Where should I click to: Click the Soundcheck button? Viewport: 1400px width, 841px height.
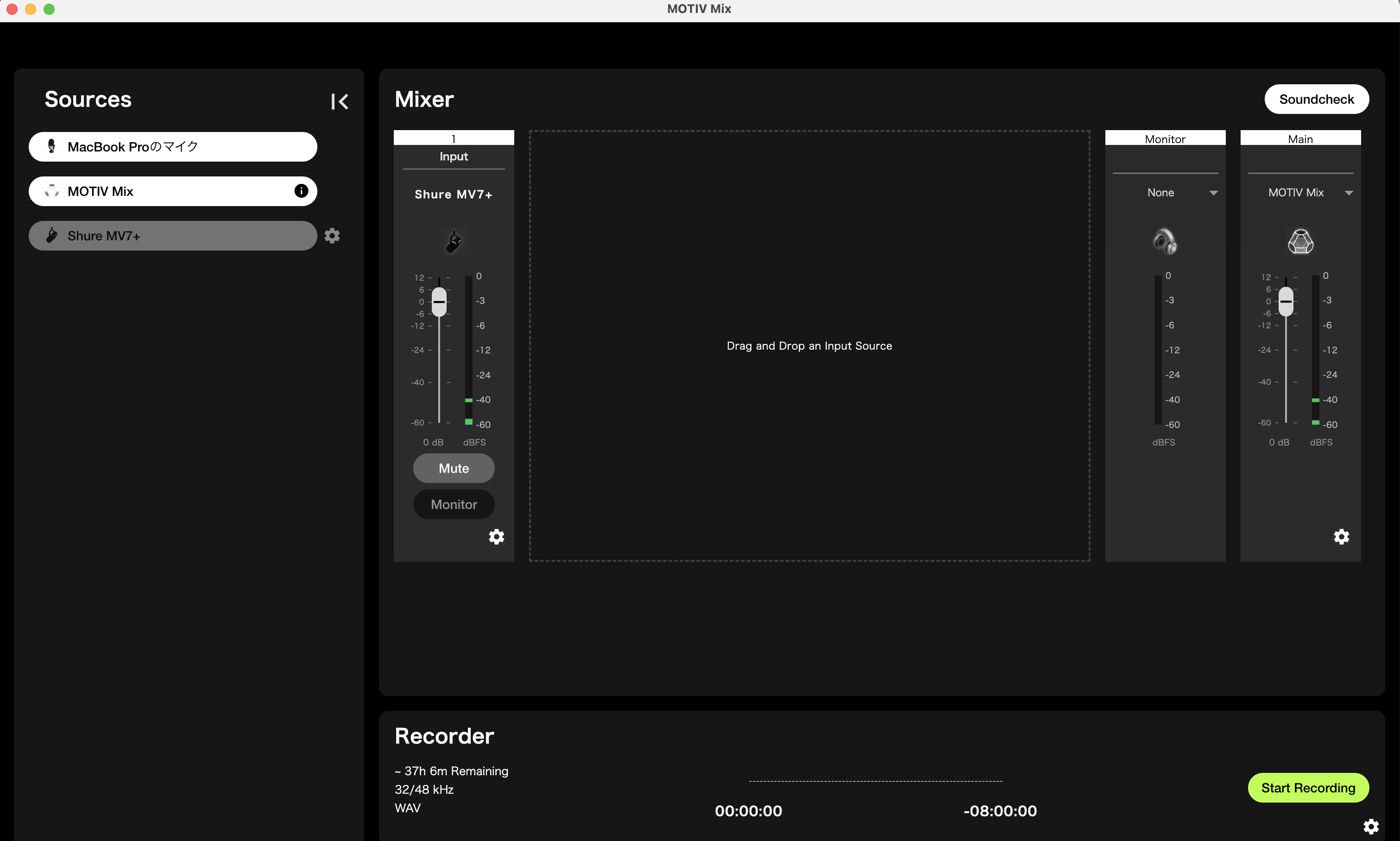coord(1317,99)
